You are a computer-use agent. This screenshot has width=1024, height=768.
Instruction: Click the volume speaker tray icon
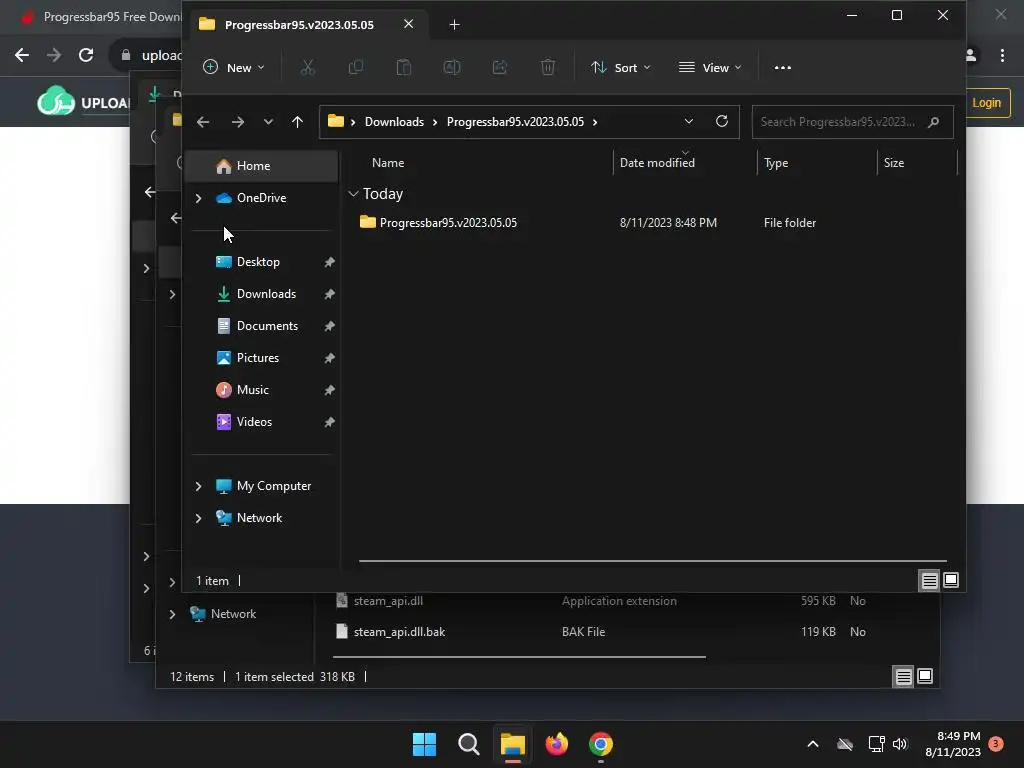point(900,744)
